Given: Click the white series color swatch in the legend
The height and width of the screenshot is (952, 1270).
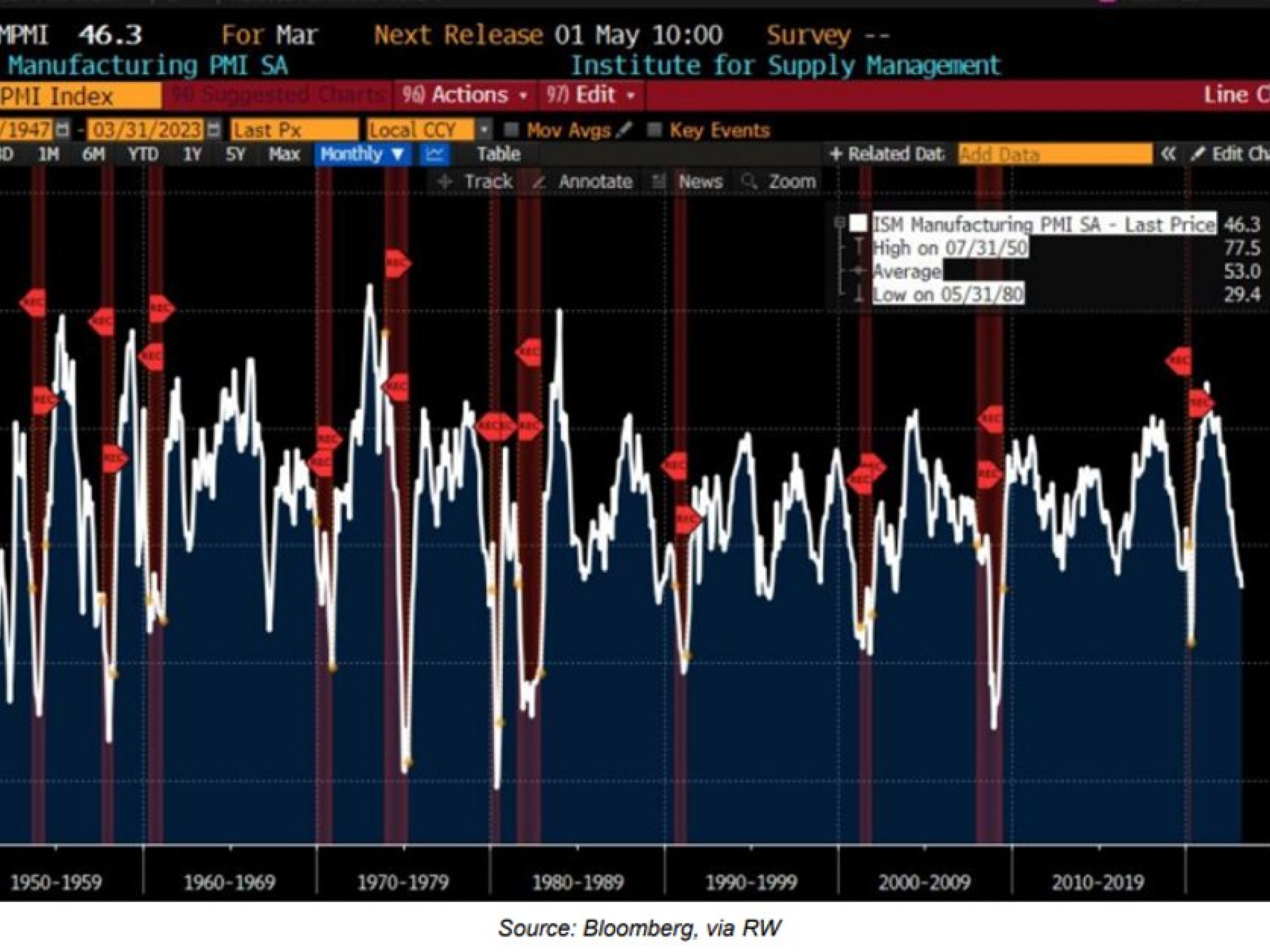Looking at the screenshot, I should 859,223.
